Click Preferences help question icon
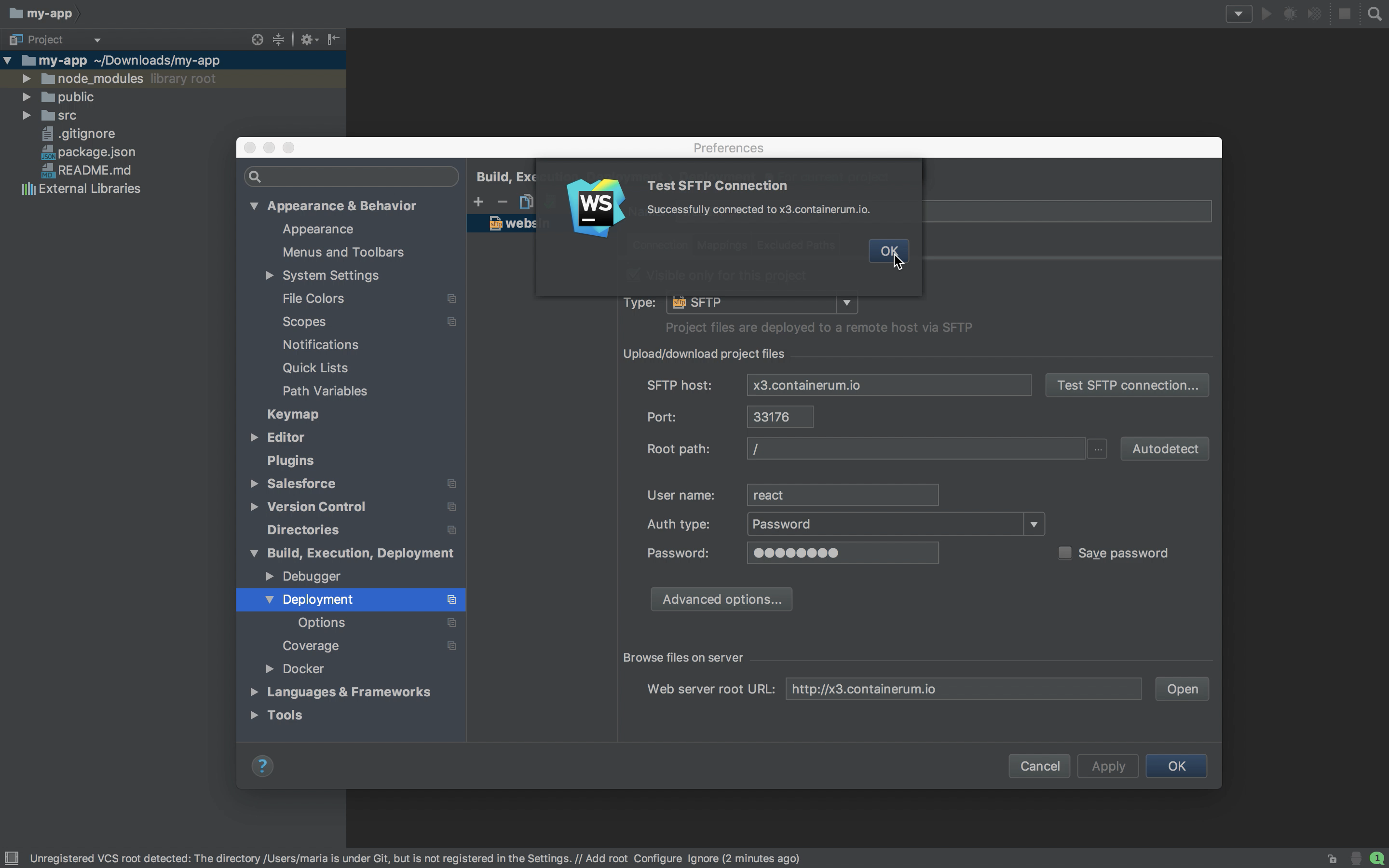This screenshot has height=868, width=1389. click(262, 766)
